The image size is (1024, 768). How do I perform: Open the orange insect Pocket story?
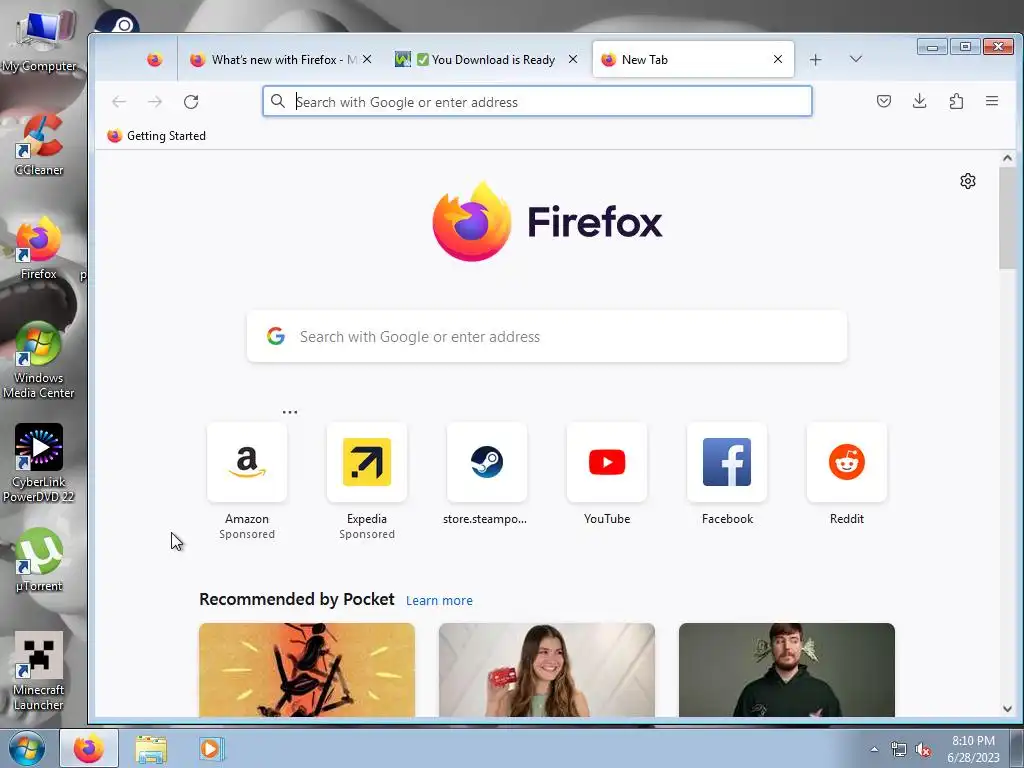[x=307, y=670]
